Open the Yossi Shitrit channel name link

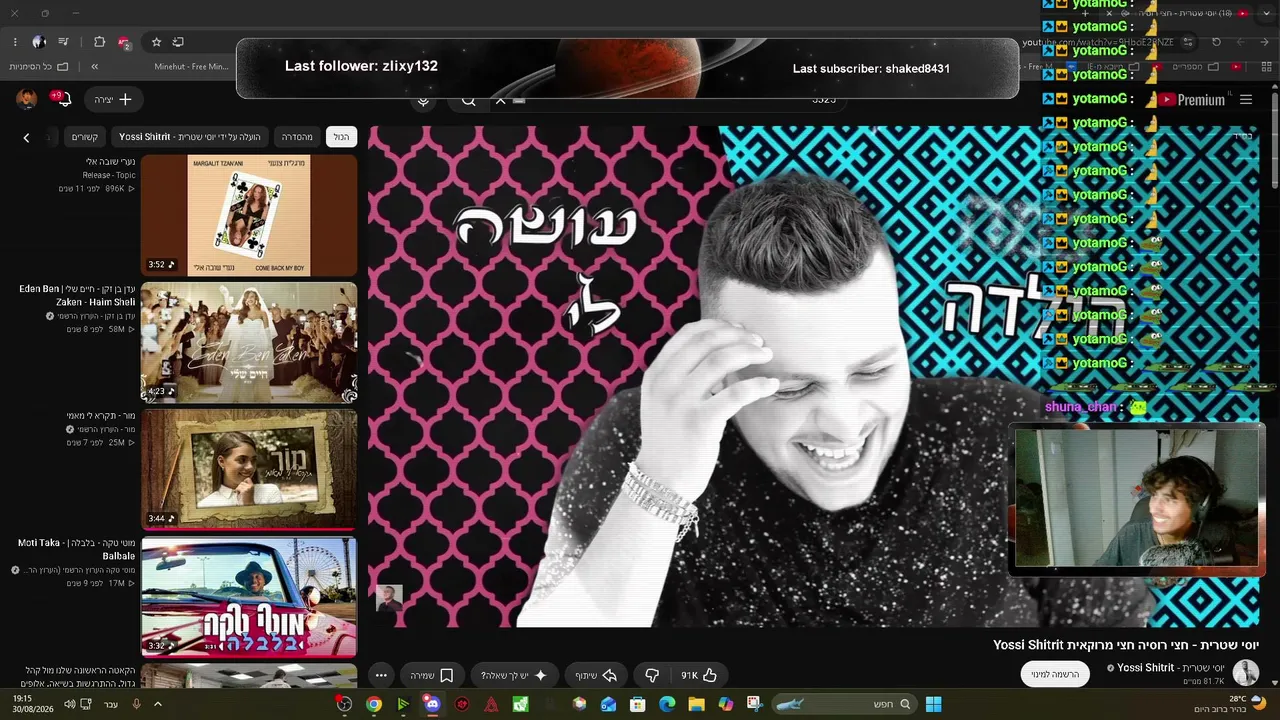coord(1171,668)
